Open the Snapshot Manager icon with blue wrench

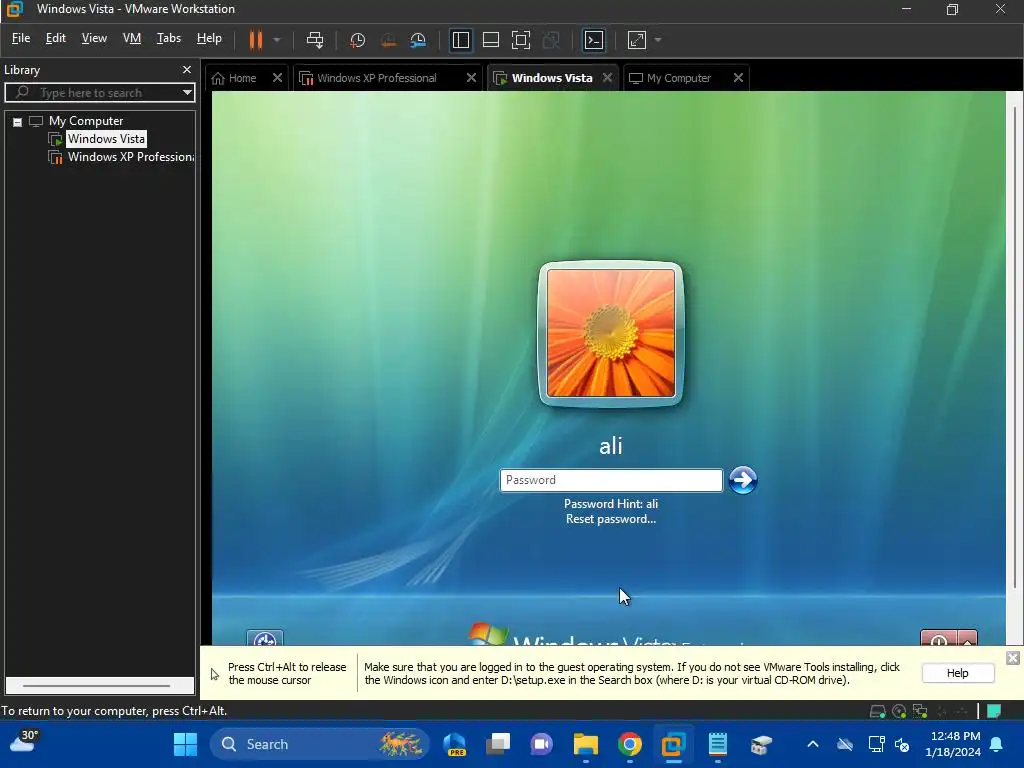pos(418,40)
